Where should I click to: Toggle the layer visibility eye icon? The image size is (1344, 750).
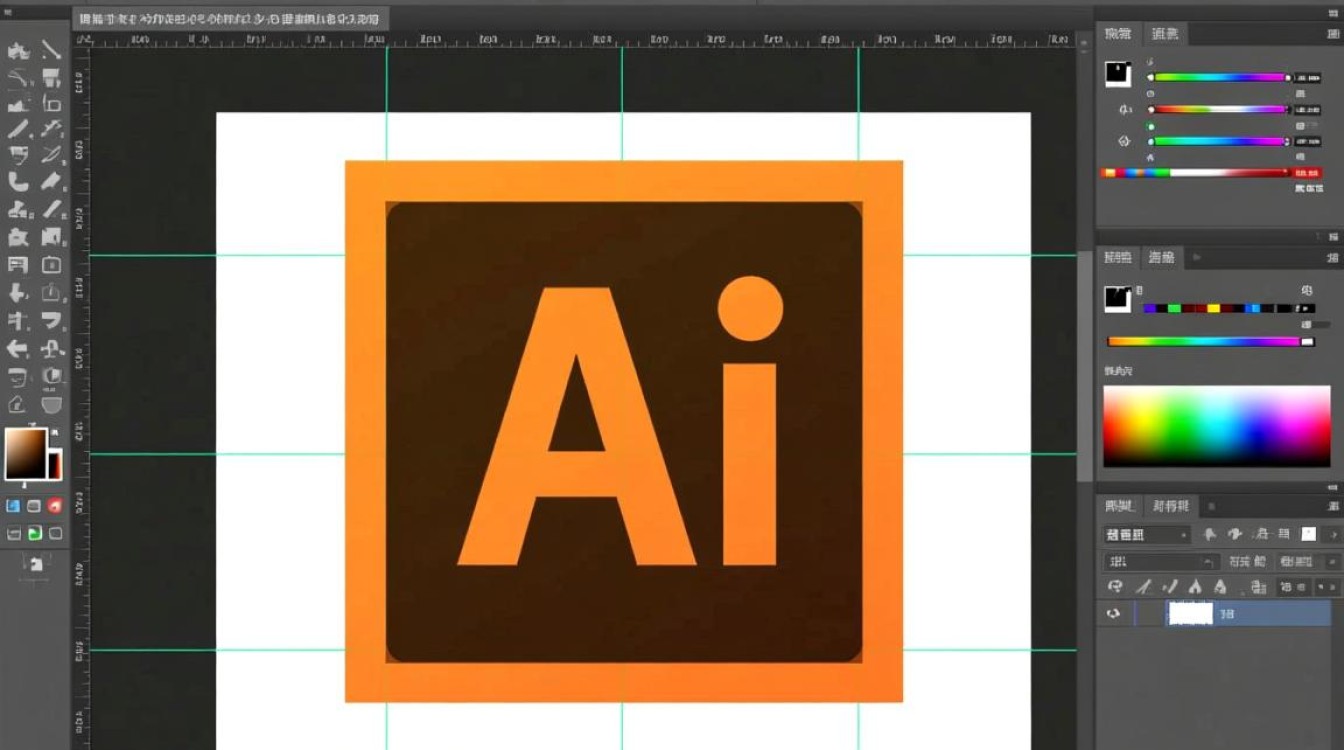(1113, 613)
